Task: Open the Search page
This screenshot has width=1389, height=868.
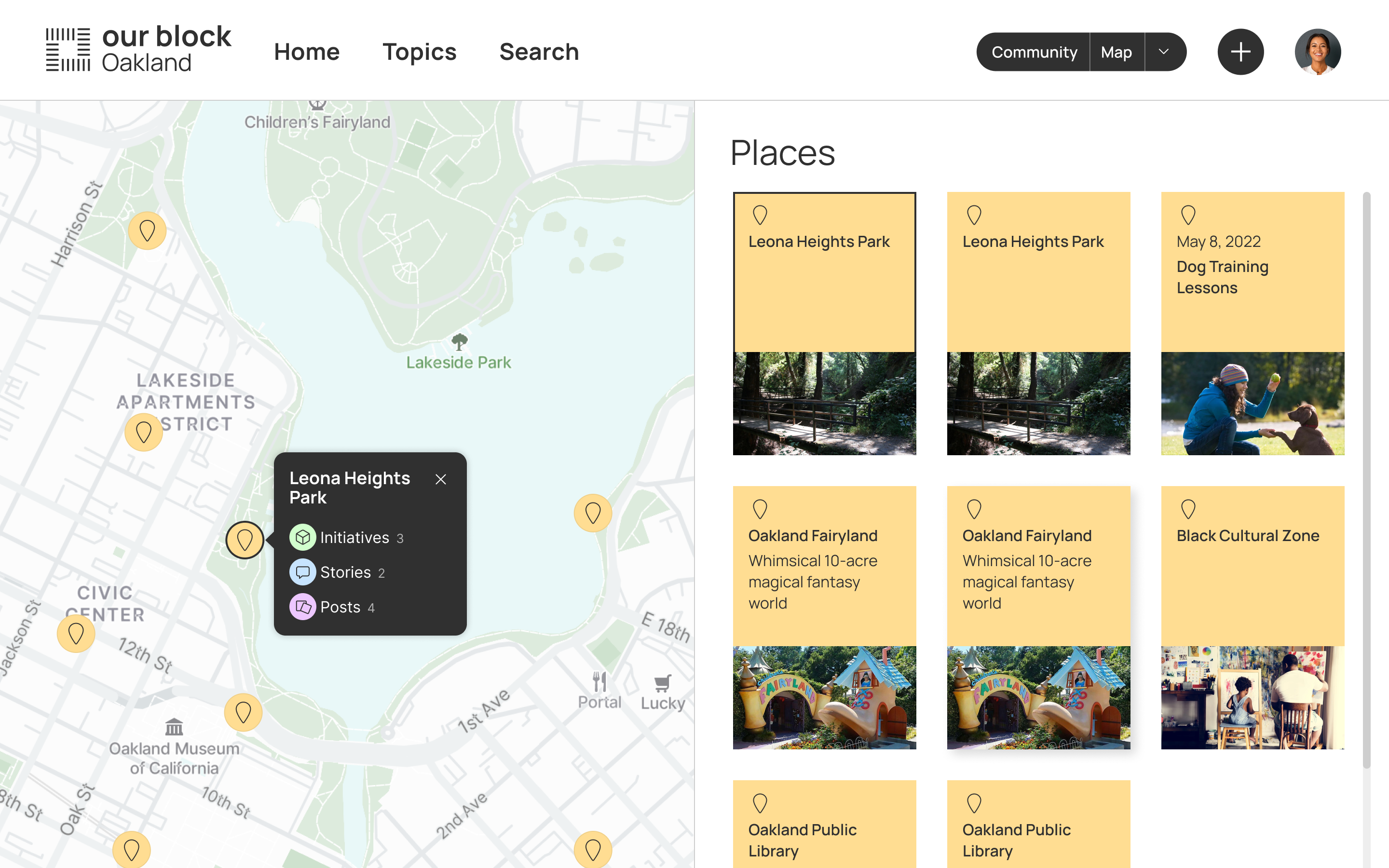Action: [538, 52]
